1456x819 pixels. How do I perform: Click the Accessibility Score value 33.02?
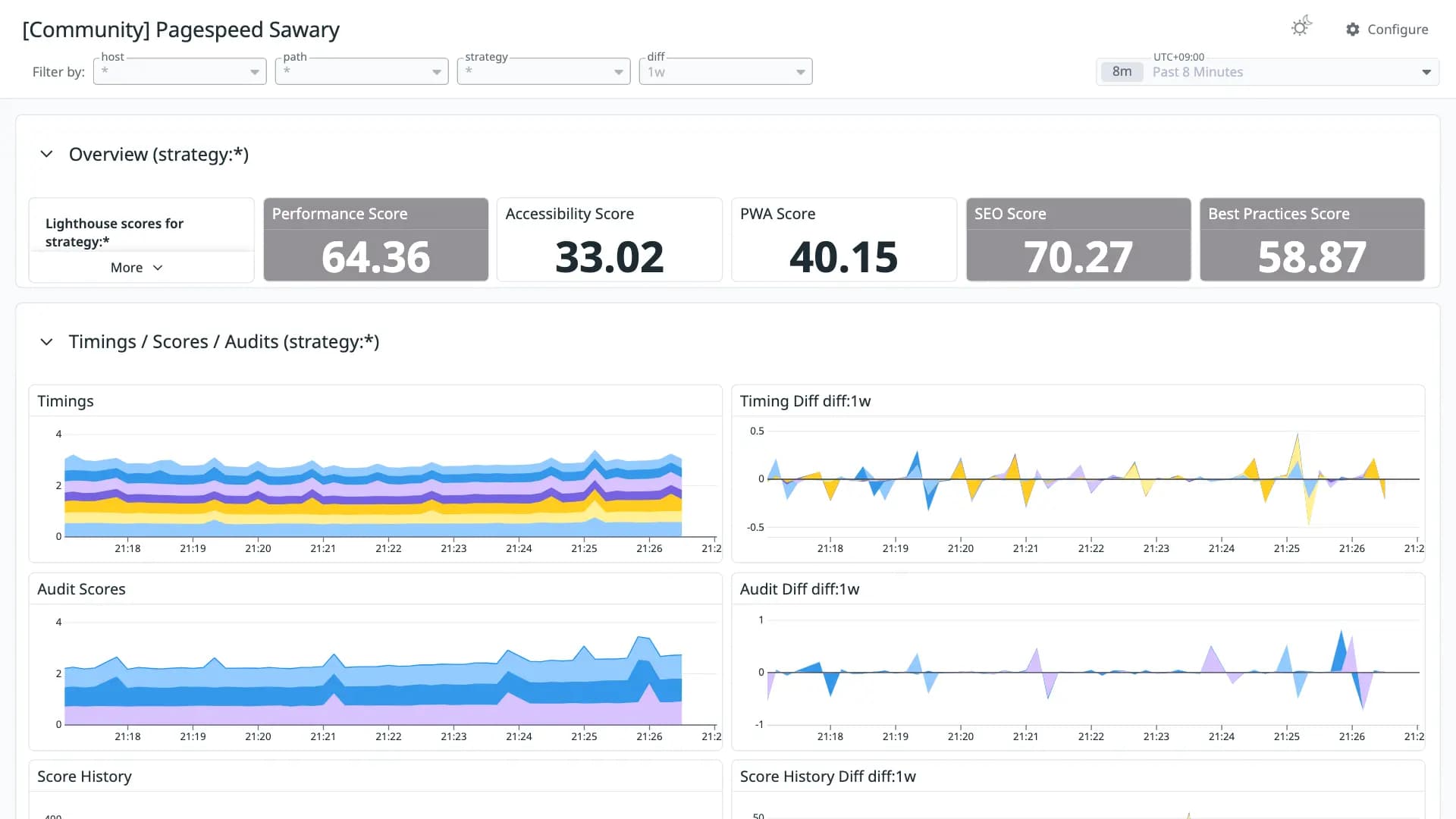point(610,256)
